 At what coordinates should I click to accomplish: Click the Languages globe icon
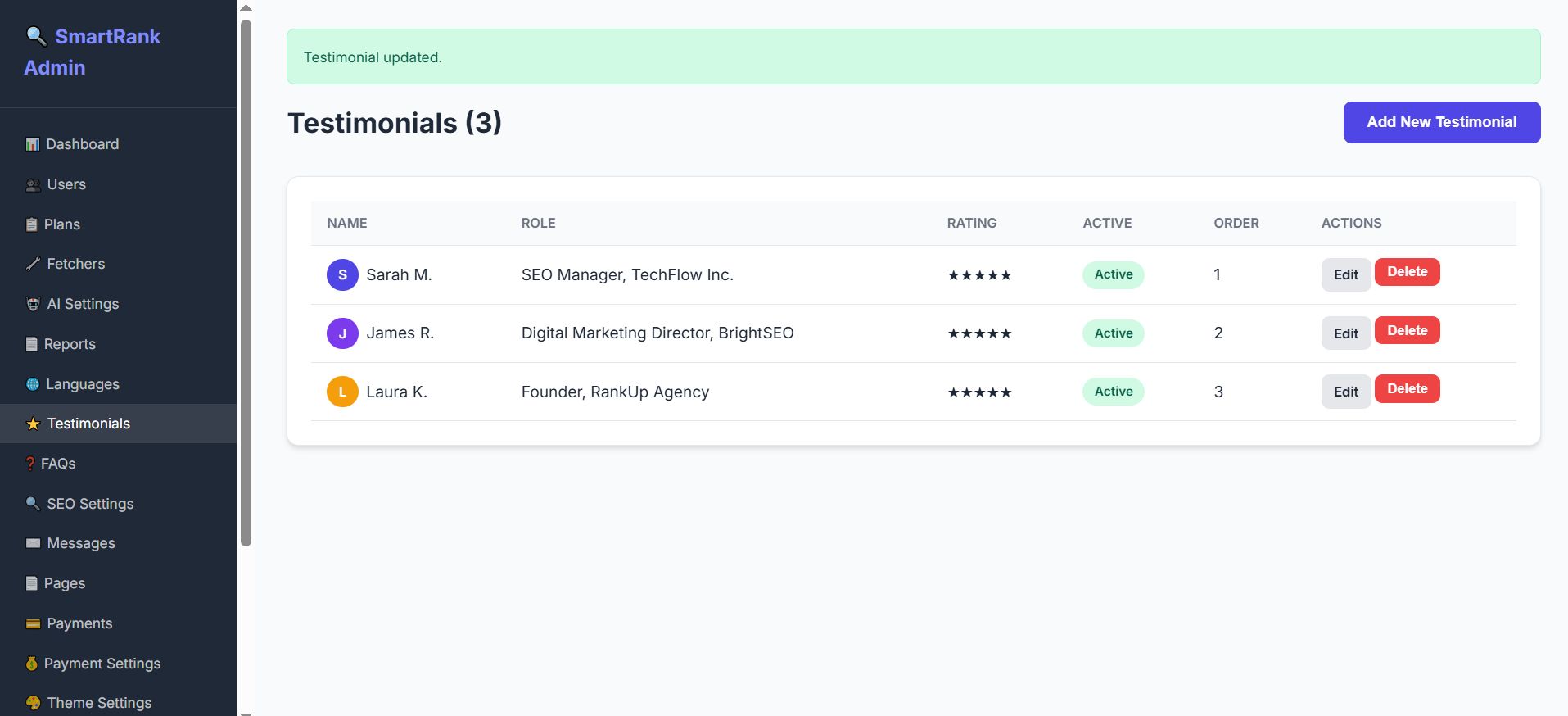[x=33, y=384]
